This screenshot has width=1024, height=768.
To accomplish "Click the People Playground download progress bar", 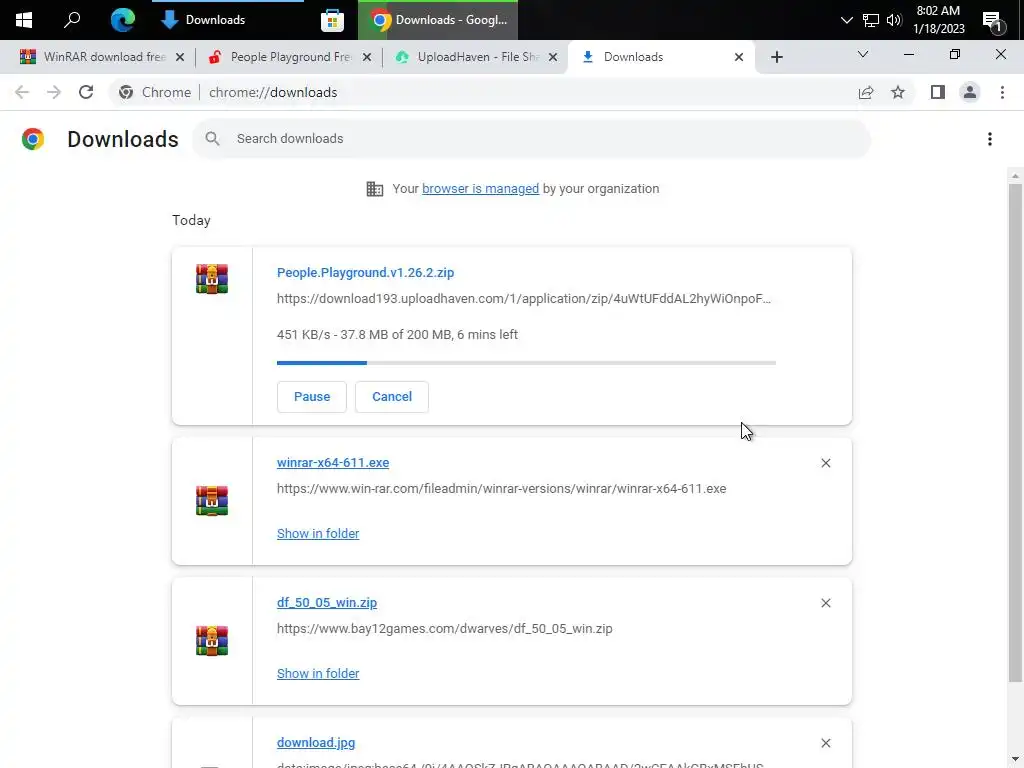I will [526, 362].
